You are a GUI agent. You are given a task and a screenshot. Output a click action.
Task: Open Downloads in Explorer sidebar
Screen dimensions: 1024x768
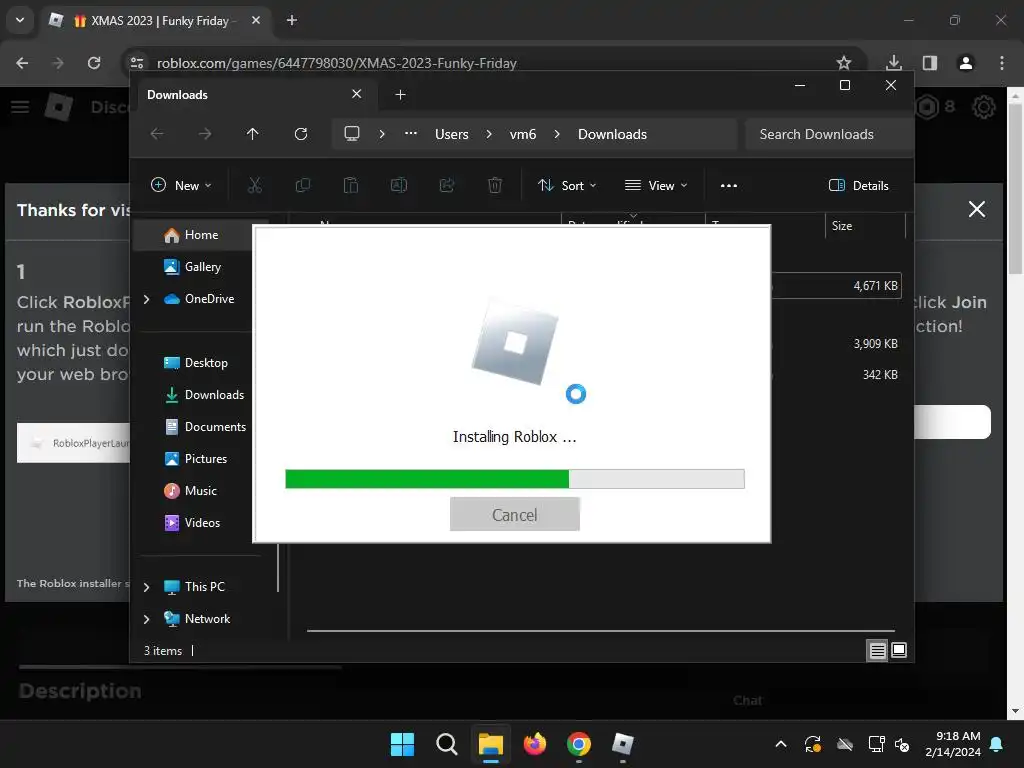[214, 394]
